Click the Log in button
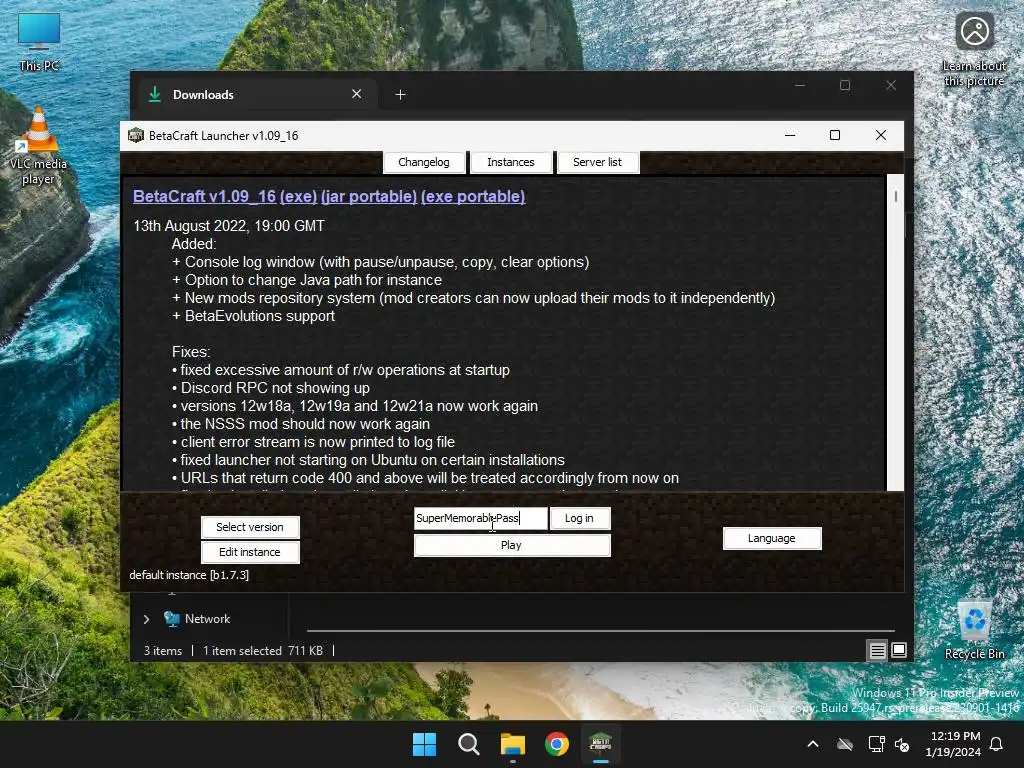1024x768 pixels. click(x=579, y=518)
